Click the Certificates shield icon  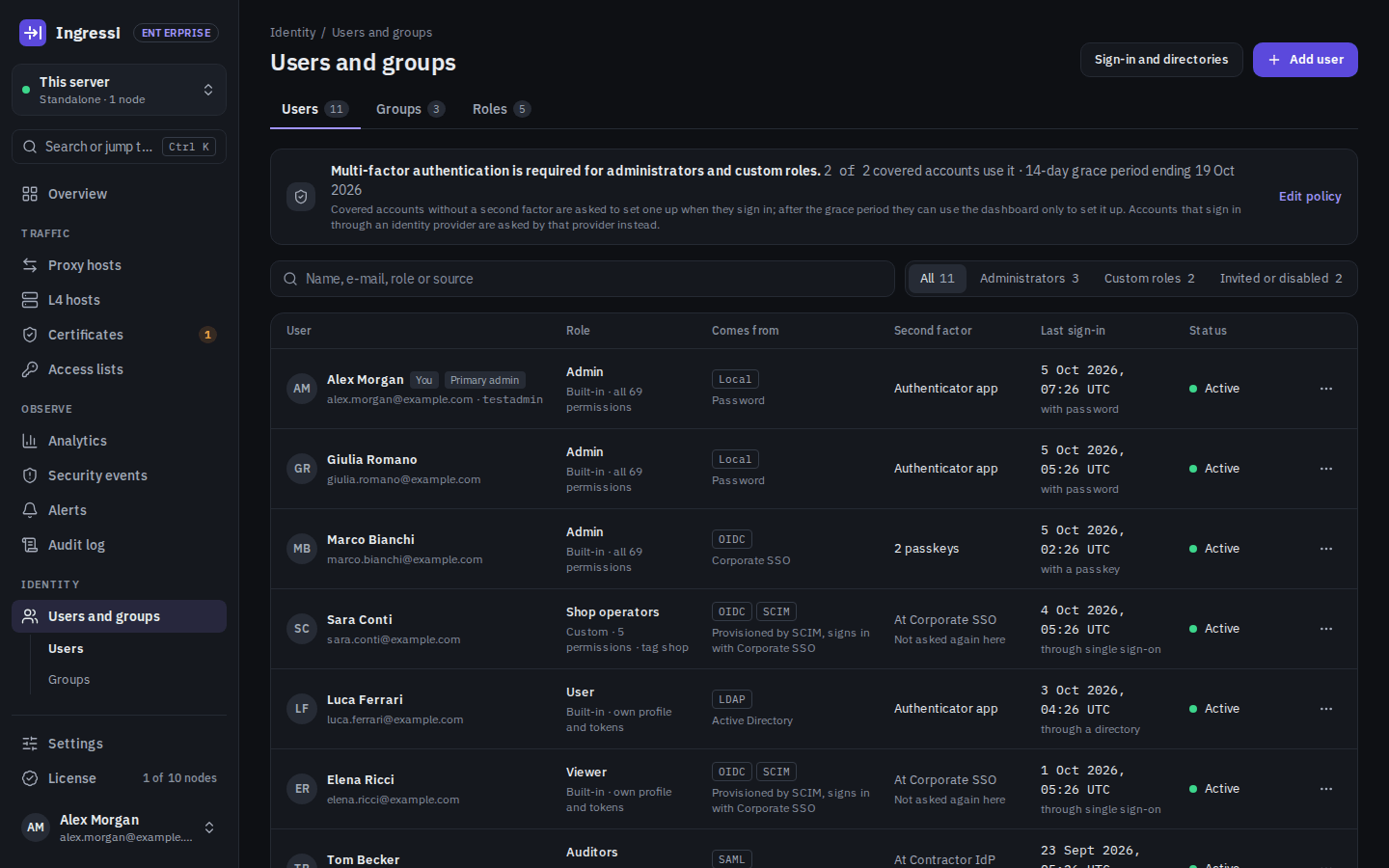click(30, 335)
